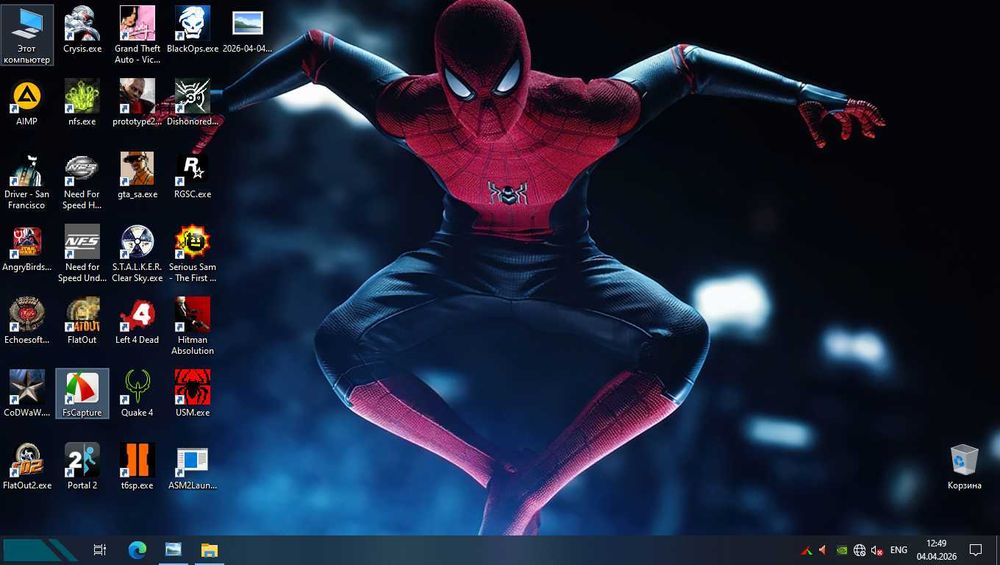This screenshot has width=1000, height=565.
Task: Click the multicolor tray icon beside the red speaker
Action: coord(807,550)
